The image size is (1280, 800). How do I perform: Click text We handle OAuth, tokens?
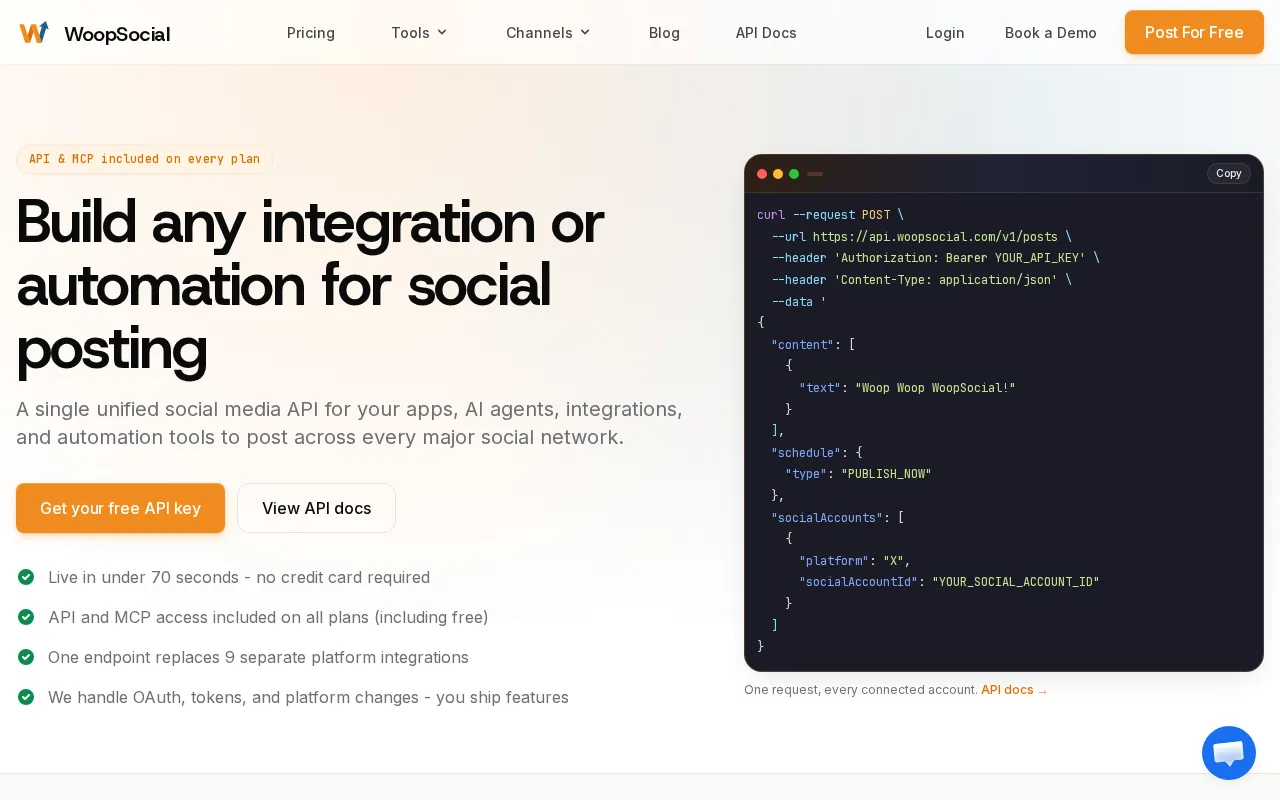[x=308, y=697]
